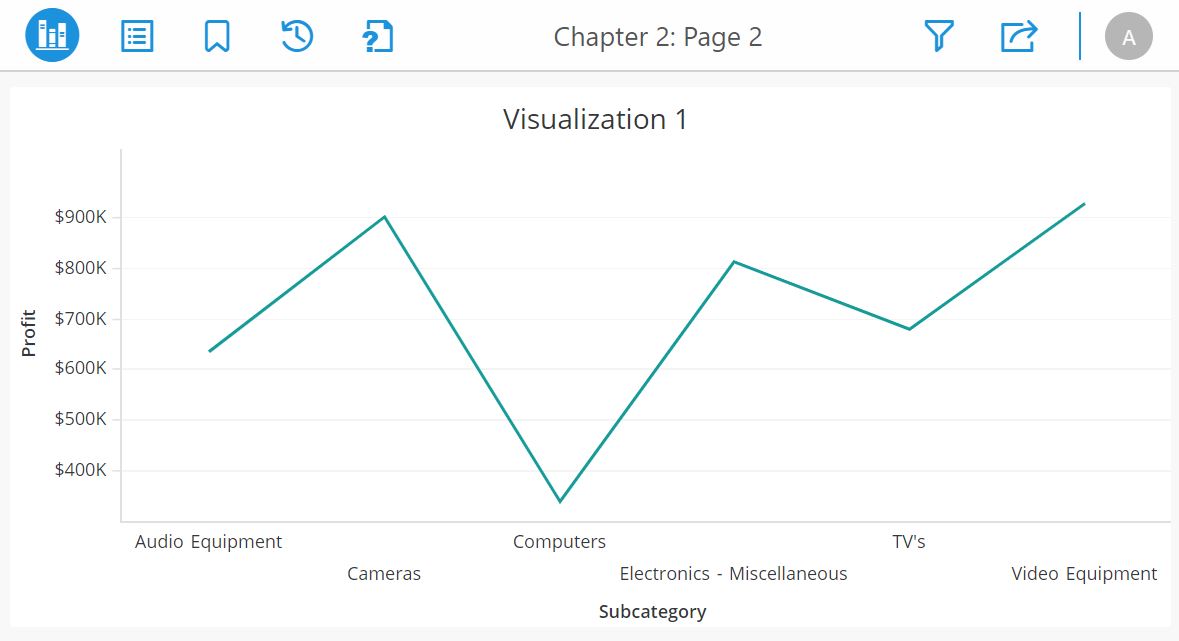Open the filter funnel icon

point(938,35)
